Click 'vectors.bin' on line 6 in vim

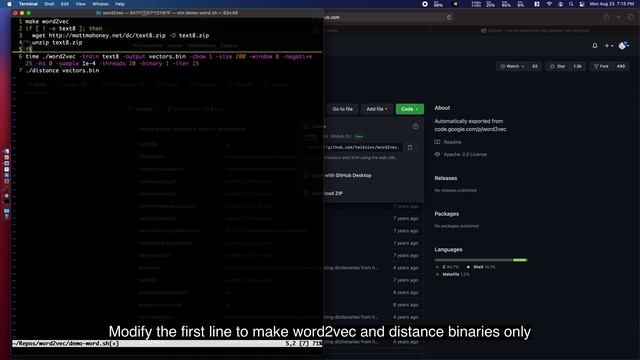[x=167, y=57]
